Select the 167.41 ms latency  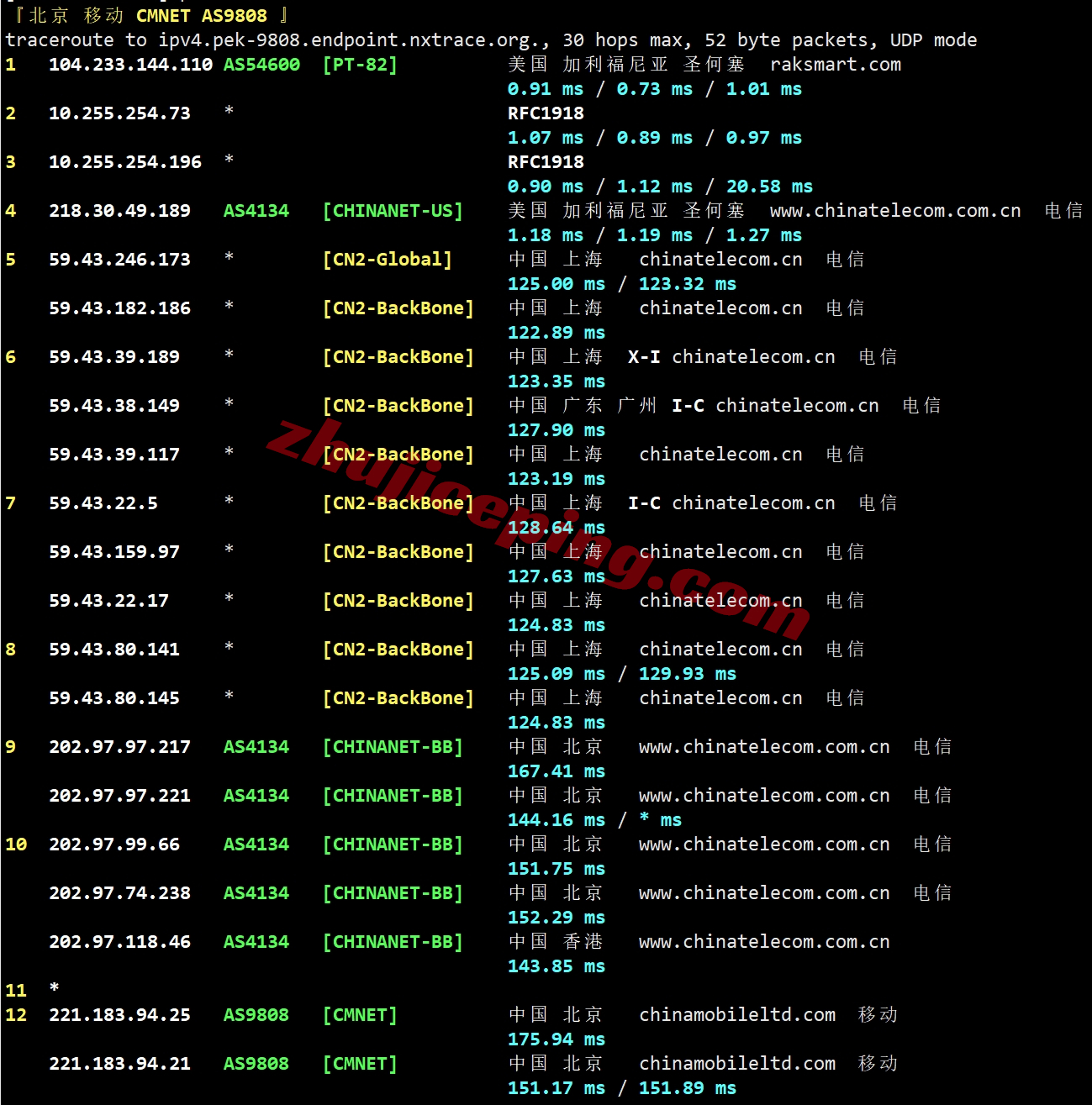[x=557, y=771]
